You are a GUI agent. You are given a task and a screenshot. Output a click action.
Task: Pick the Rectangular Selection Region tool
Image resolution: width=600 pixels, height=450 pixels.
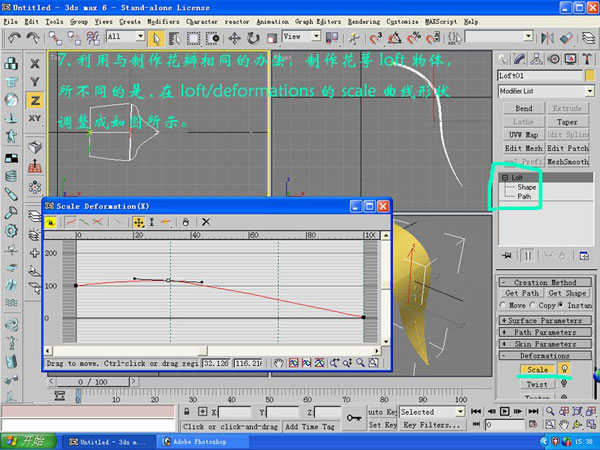(193, 38)
